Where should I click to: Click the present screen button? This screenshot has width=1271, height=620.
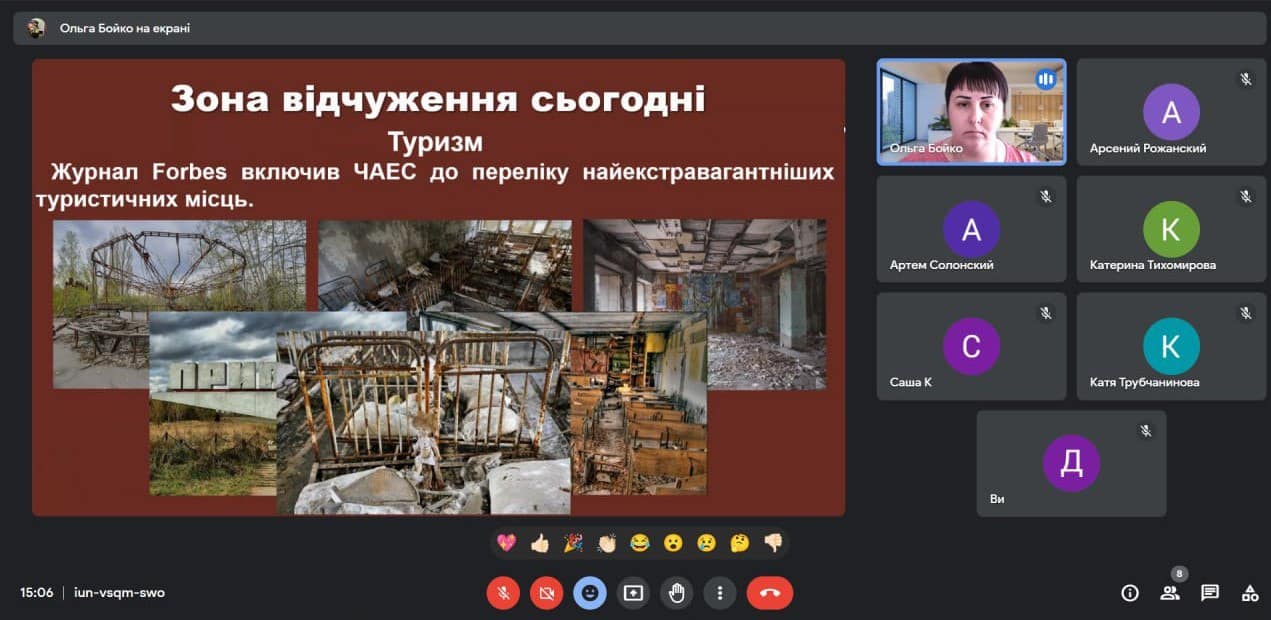(x=633, y=593)
